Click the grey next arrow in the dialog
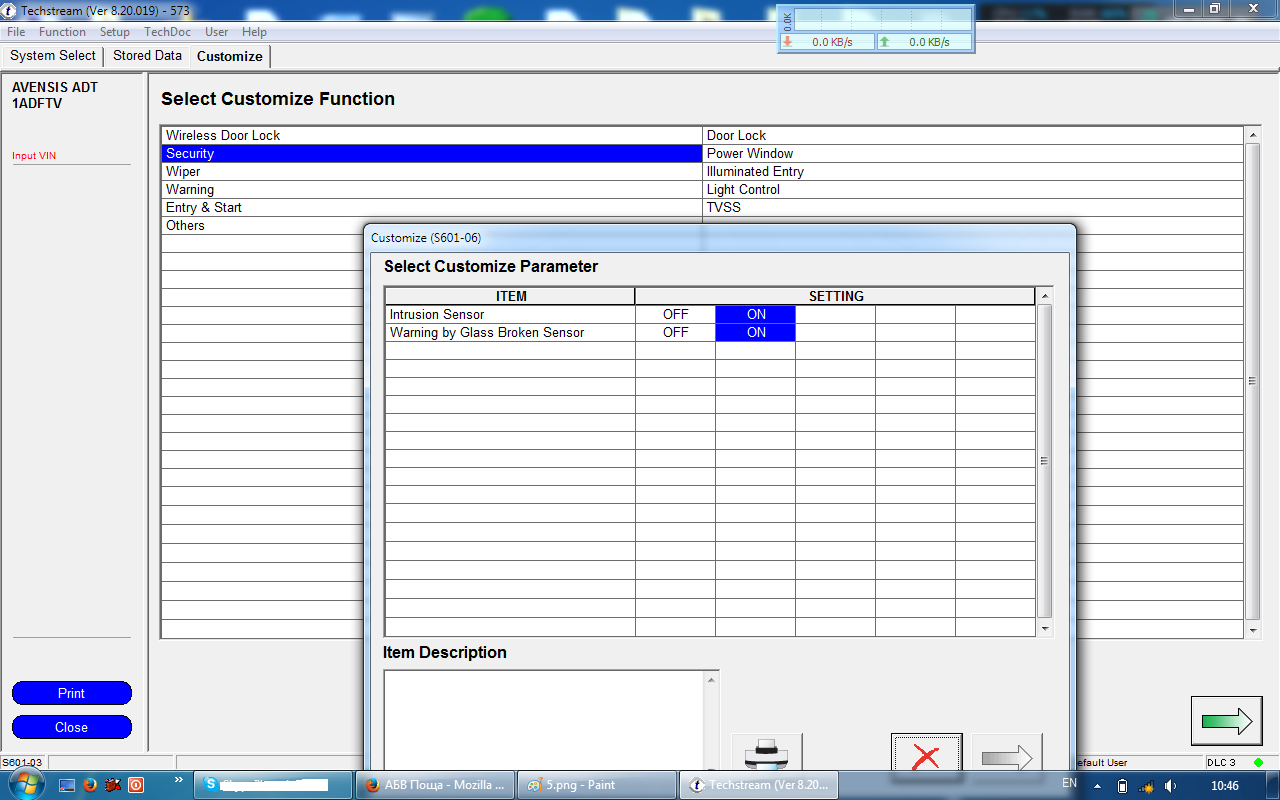Image resolution: width=1280 pixels, height=800 pixels. click(x=1006, y=755)
